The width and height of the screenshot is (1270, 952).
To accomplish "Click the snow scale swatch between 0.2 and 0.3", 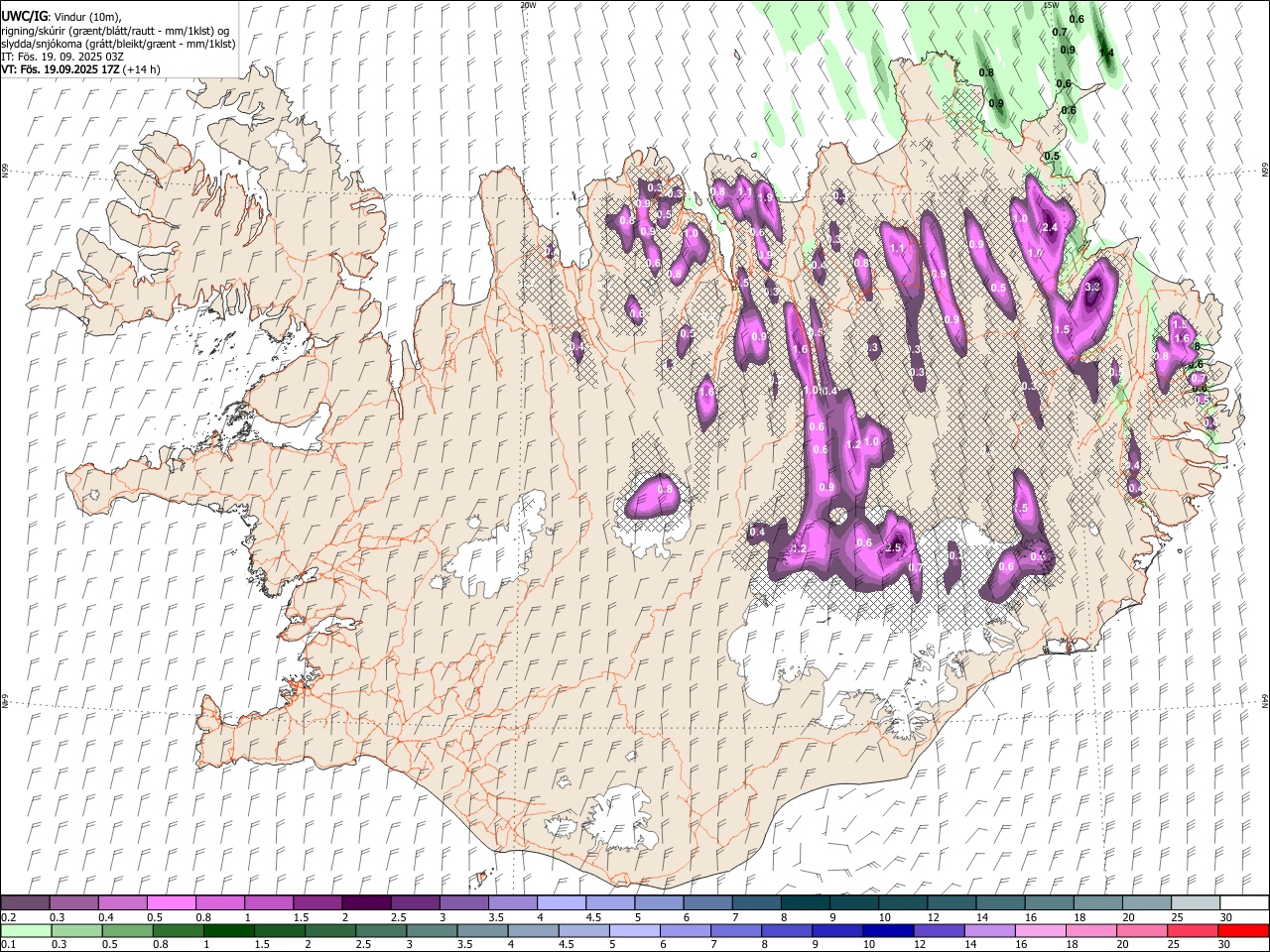I will [26, 902].
